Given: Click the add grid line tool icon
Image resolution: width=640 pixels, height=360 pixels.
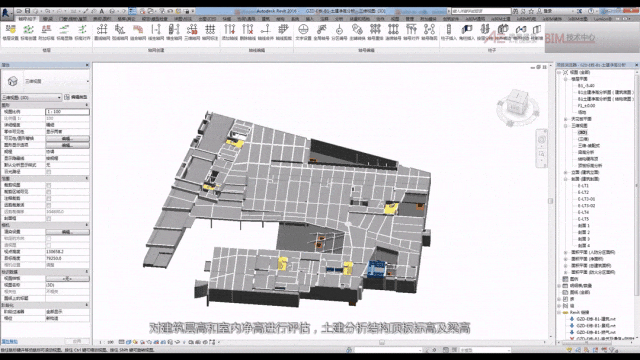Looking at the screenshot, I should coord(230,29).
